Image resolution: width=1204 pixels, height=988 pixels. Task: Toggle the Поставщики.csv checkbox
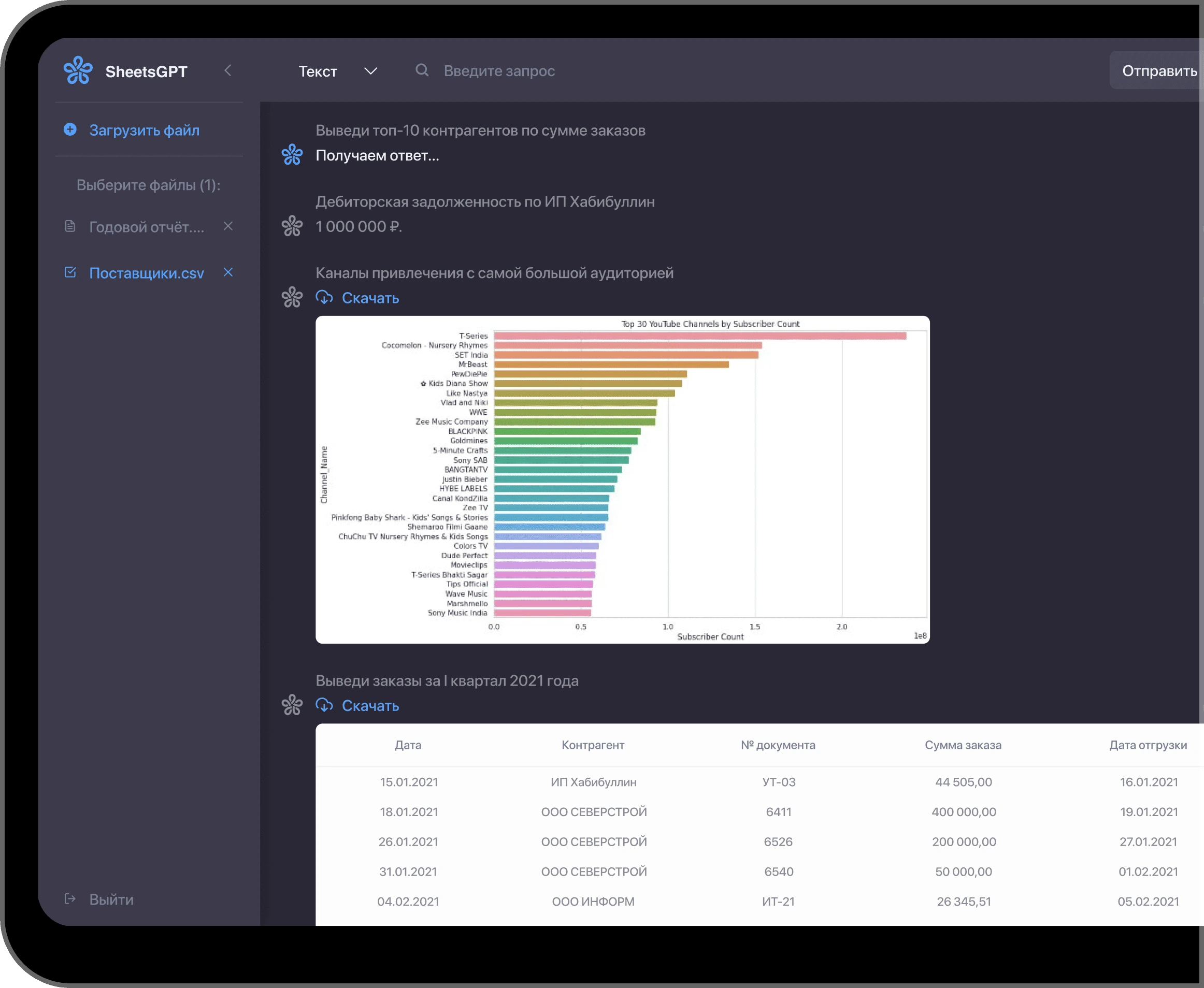pyautogui.click(x=70, y=272)
